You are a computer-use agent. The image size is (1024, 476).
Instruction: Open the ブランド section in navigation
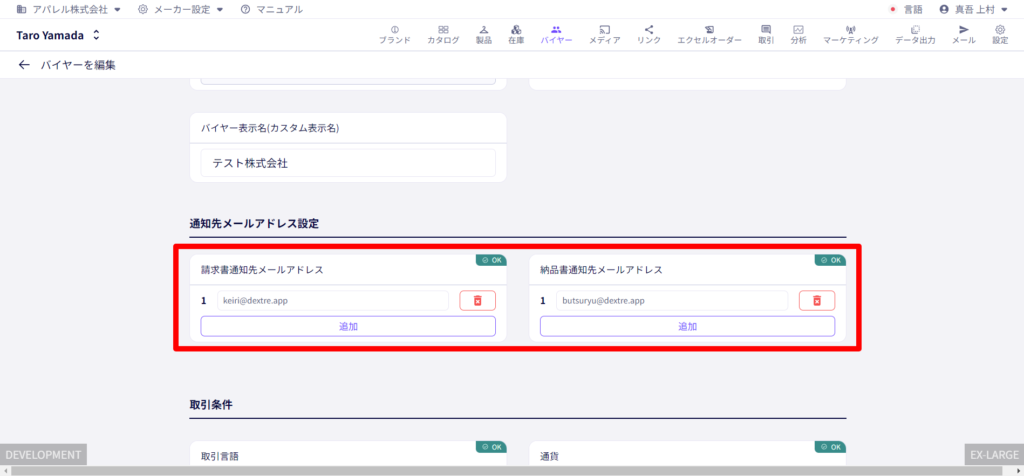(394, 35)
